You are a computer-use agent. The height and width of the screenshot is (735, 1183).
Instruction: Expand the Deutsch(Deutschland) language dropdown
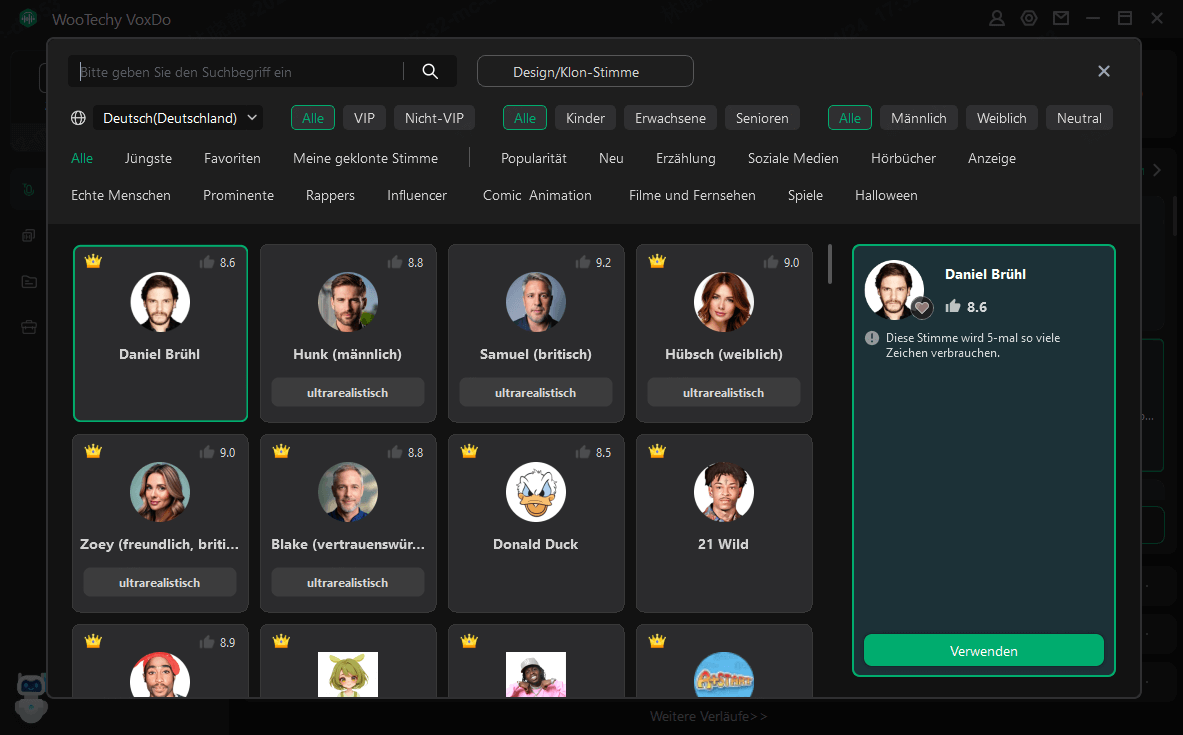point(178,118)
